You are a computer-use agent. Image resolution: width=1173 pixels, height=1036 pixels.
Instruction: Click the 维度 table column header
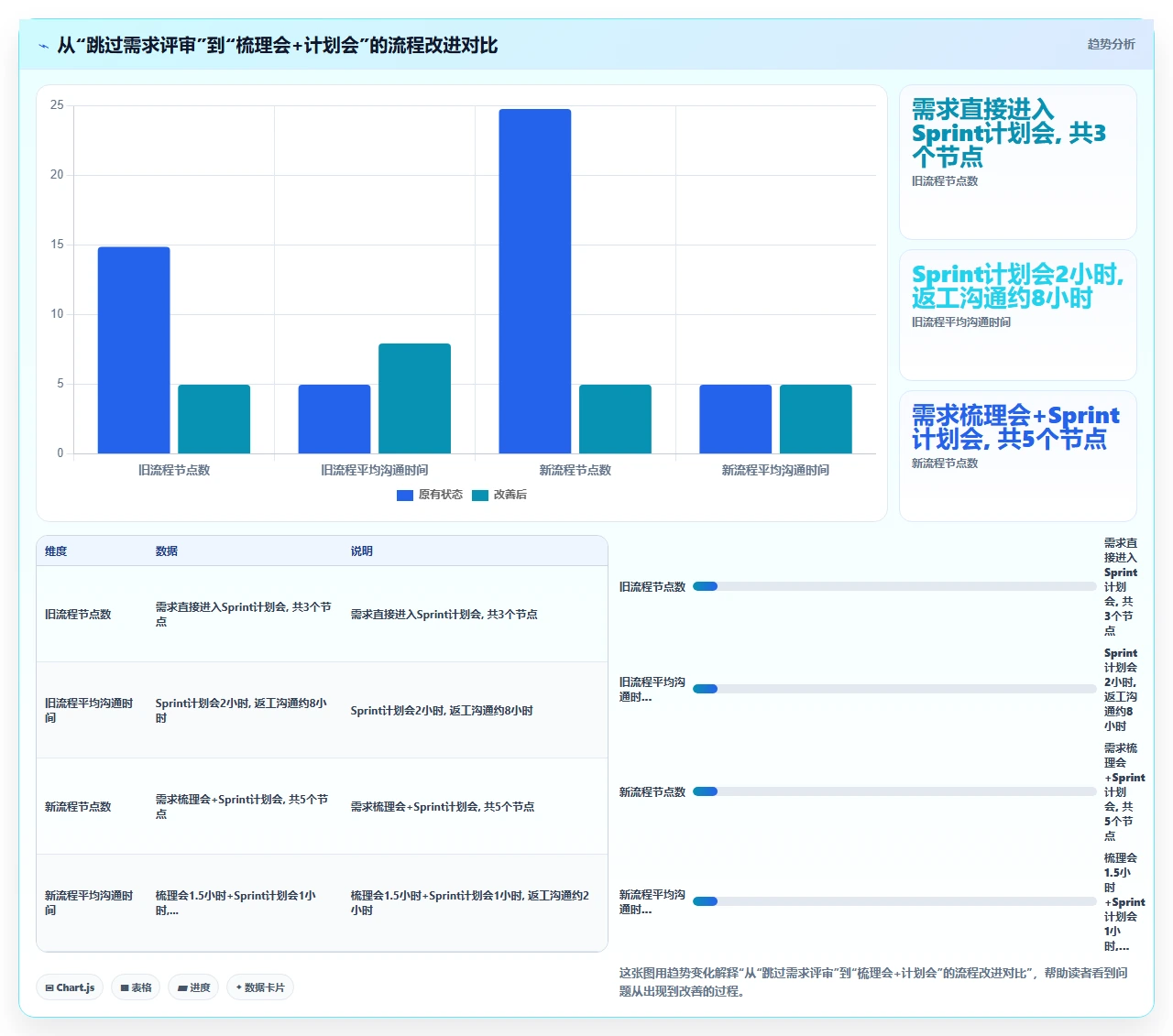(x=56, y=551)
